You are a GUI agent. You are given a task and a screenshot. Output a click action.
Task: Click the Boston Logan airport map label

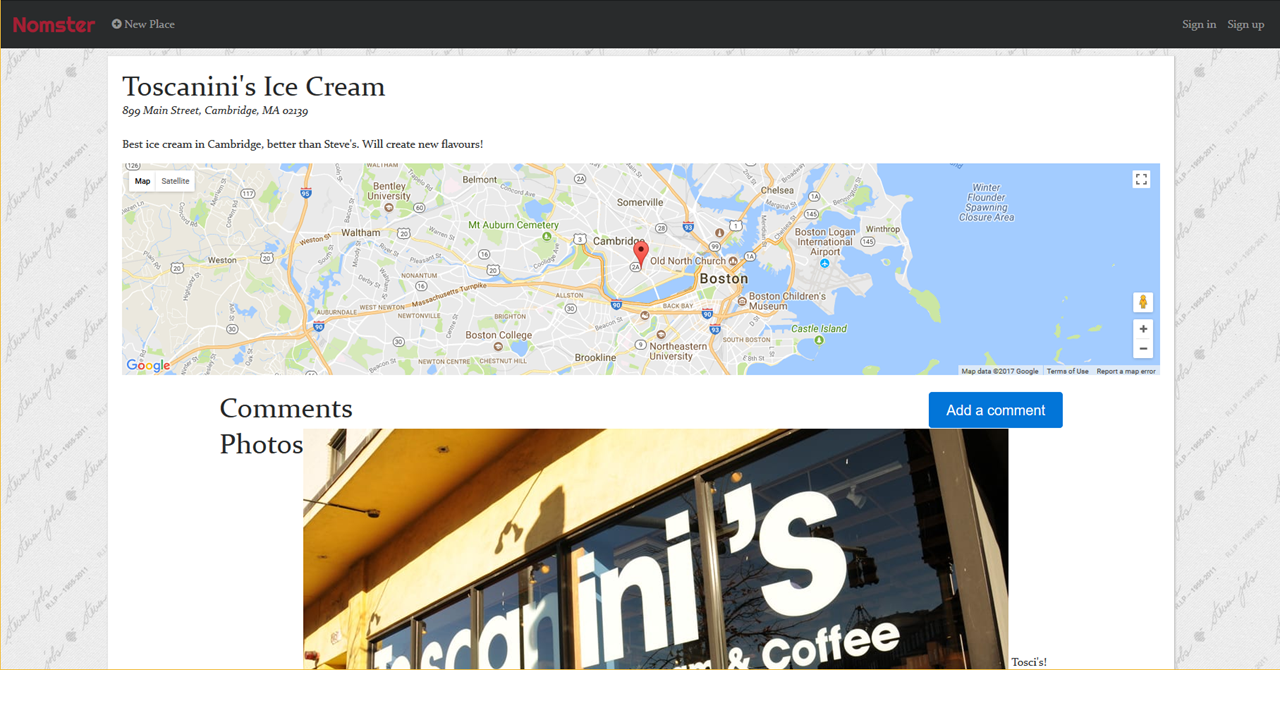pyautogui.click(x=825, y=242)
